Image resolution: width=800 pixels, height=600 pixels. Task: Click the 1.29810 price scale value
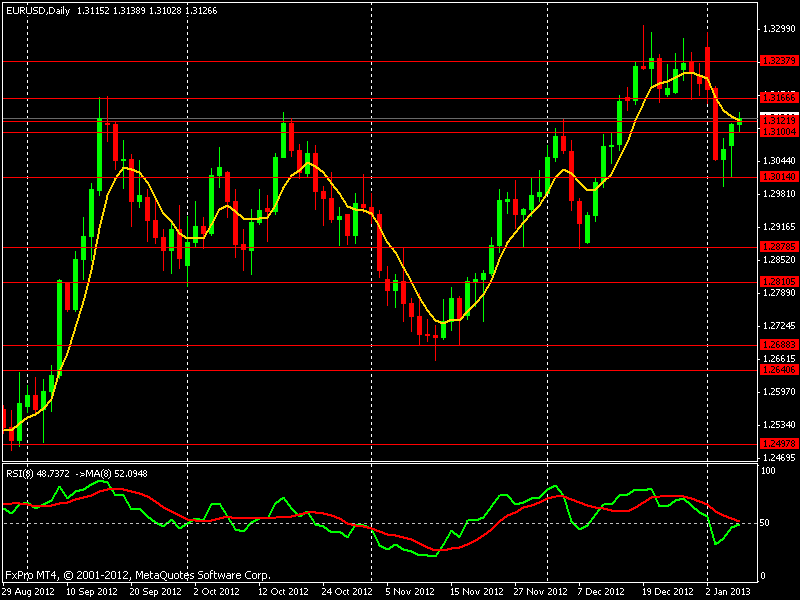coord(779,194)
